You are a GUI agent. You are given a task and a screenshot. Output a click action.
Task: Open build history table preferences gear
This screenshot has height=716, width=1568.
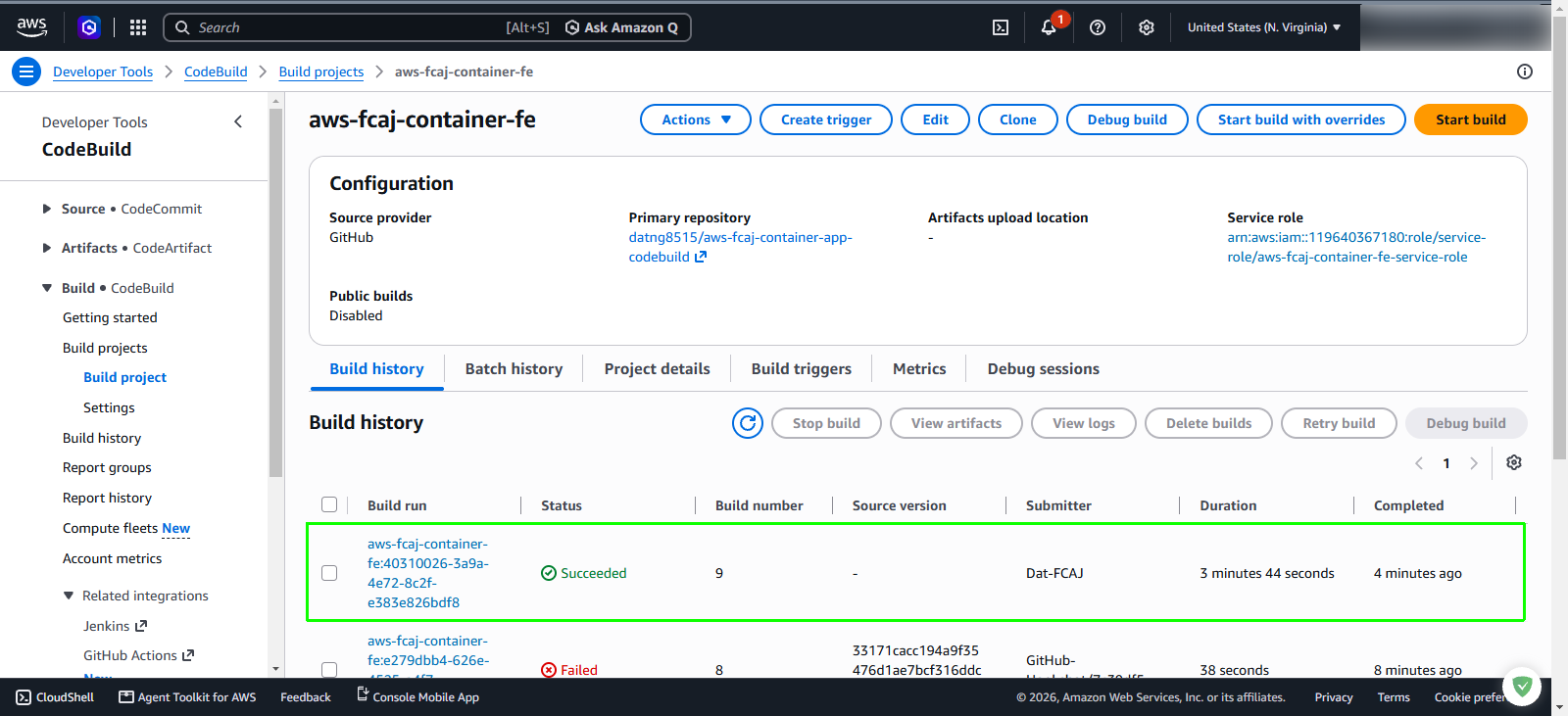pos(1514,462)
